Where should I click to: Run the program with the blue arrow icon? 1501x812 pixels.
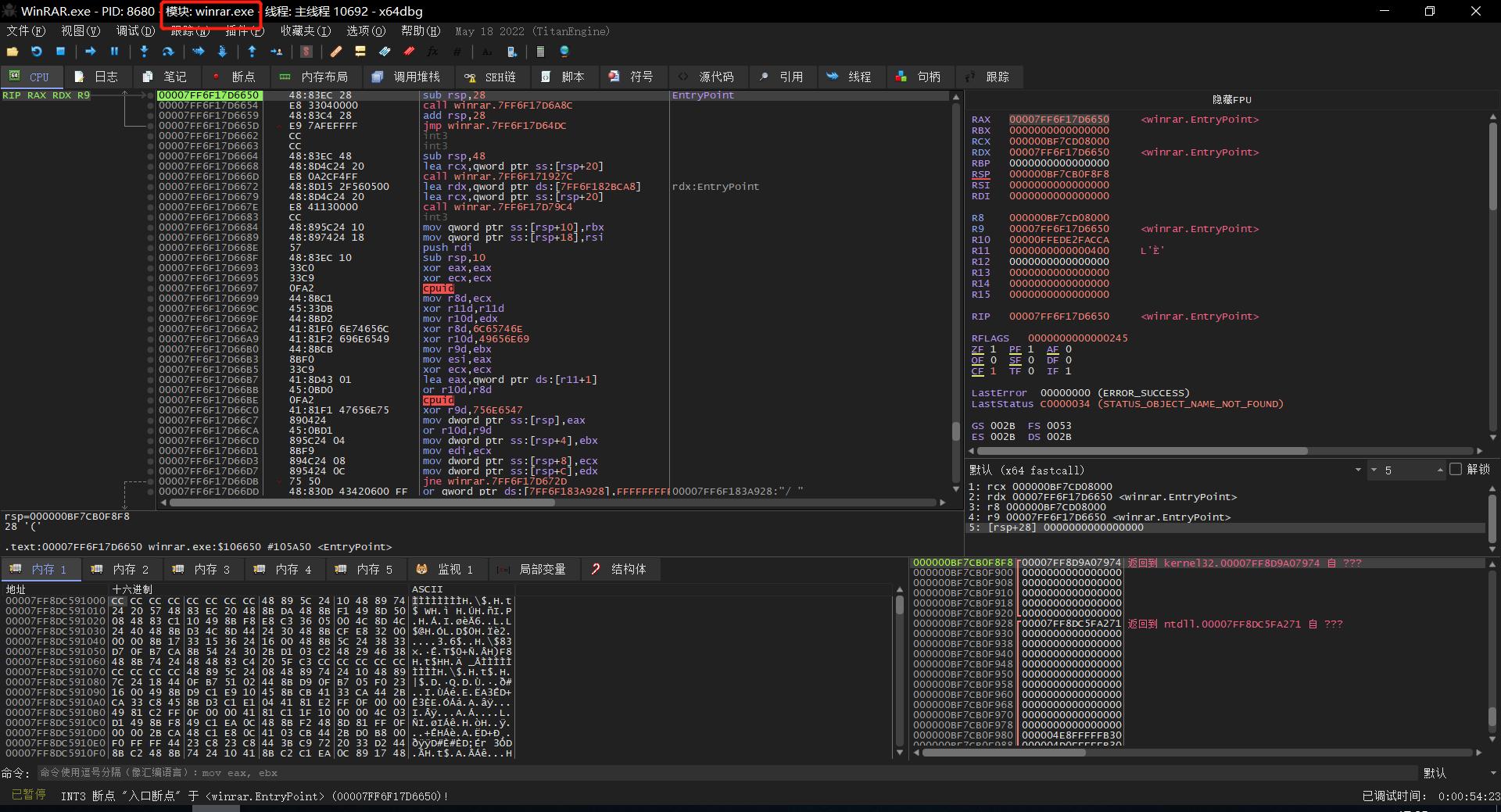coord(91,52)
